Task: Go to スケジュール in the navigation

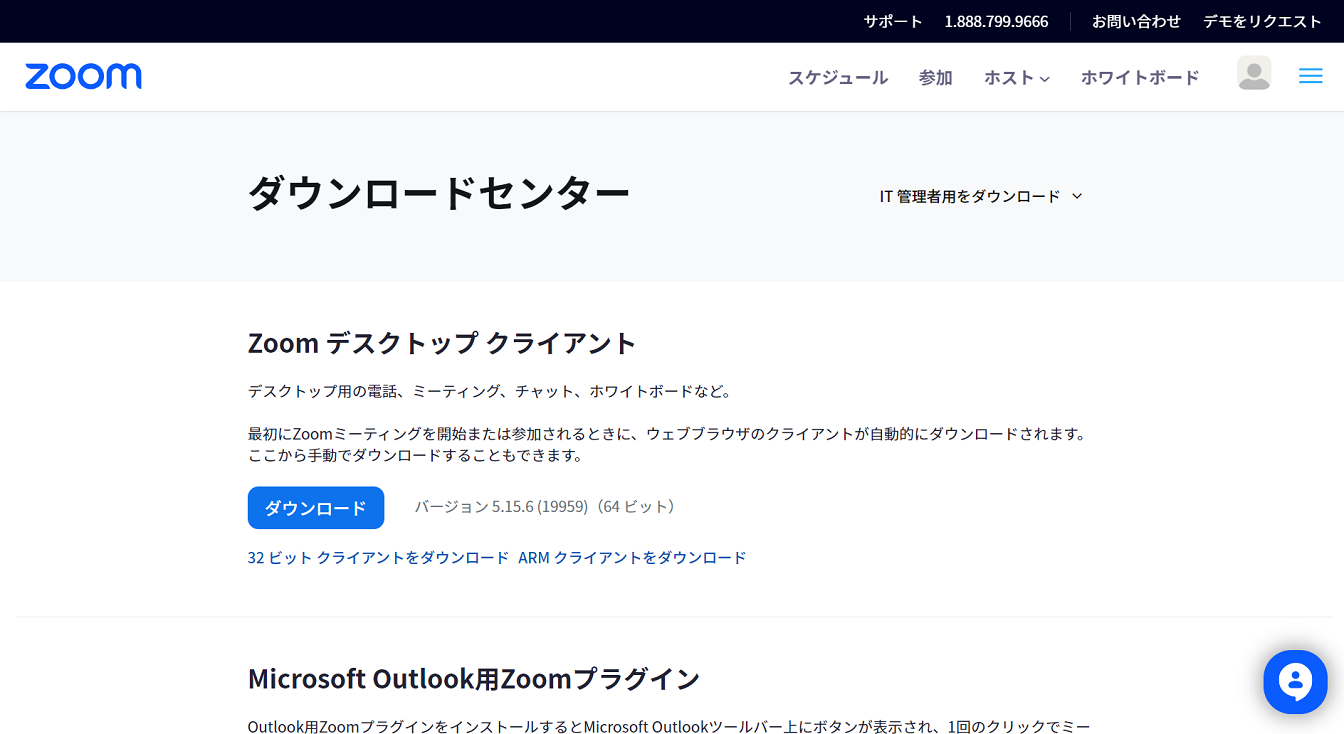Action: (837, 78)
